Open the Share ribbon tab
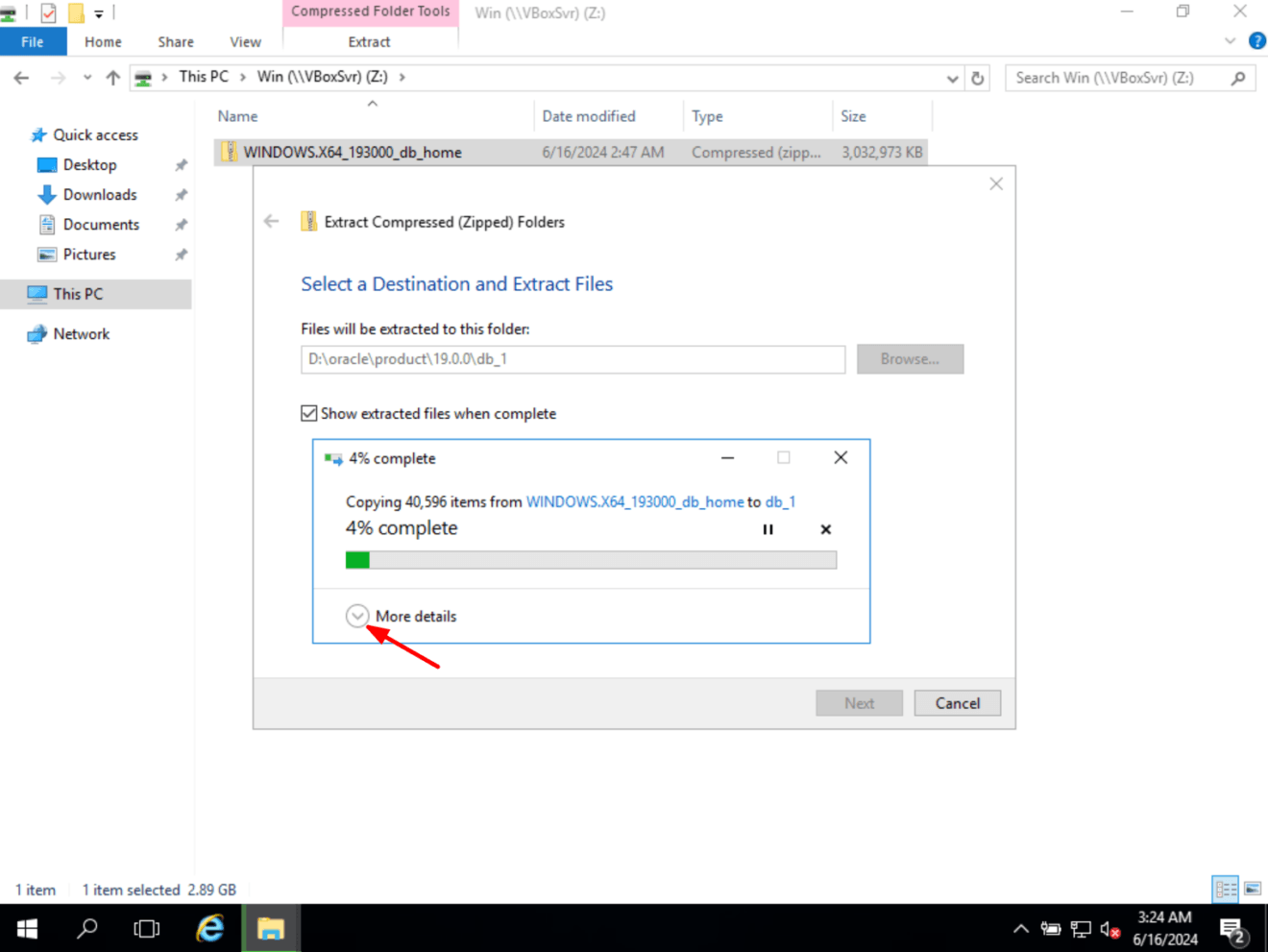The image size is (1268, 952). (x=175, y=41)
